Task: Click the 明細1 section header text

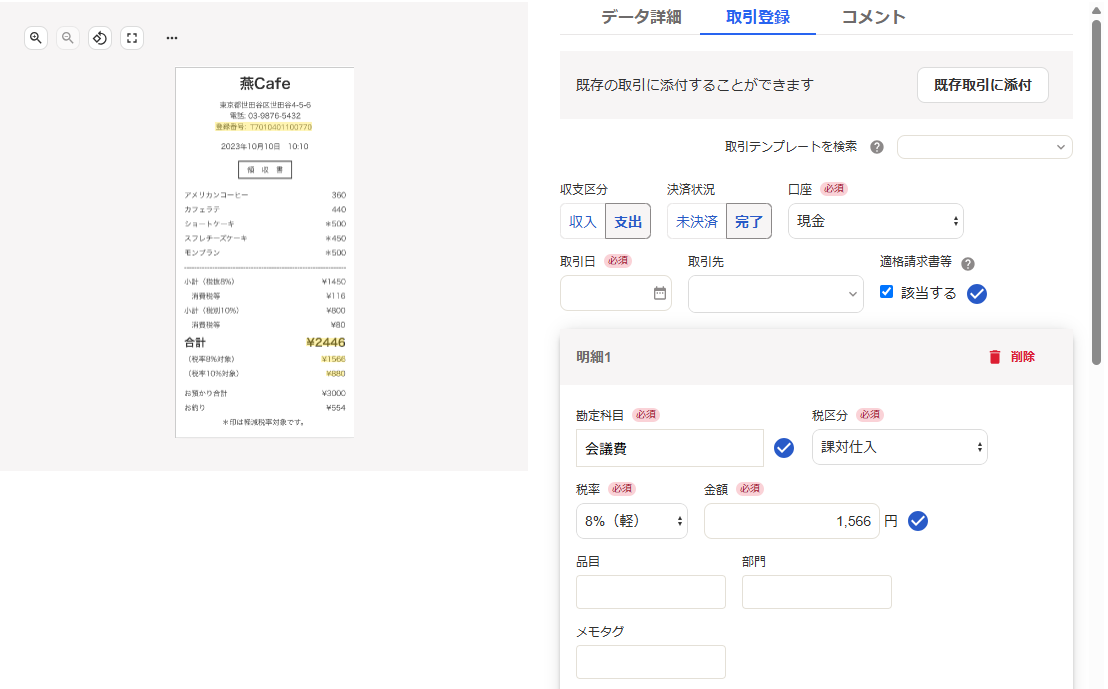Action: pyautogui.click(x=594, y=357)
